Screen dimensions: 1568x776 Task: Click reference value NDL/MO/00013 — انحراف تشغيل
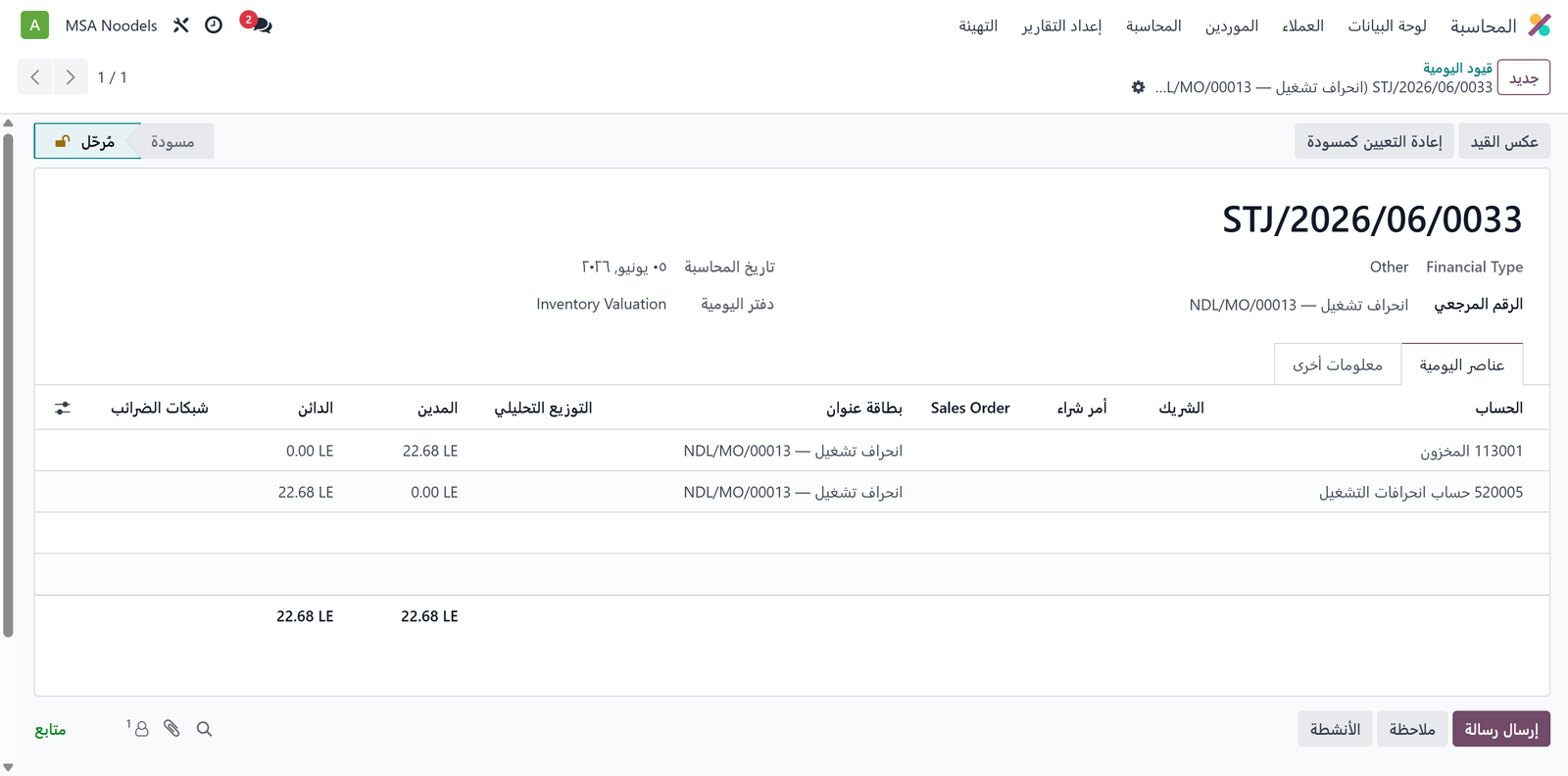tap(1298, 305)
